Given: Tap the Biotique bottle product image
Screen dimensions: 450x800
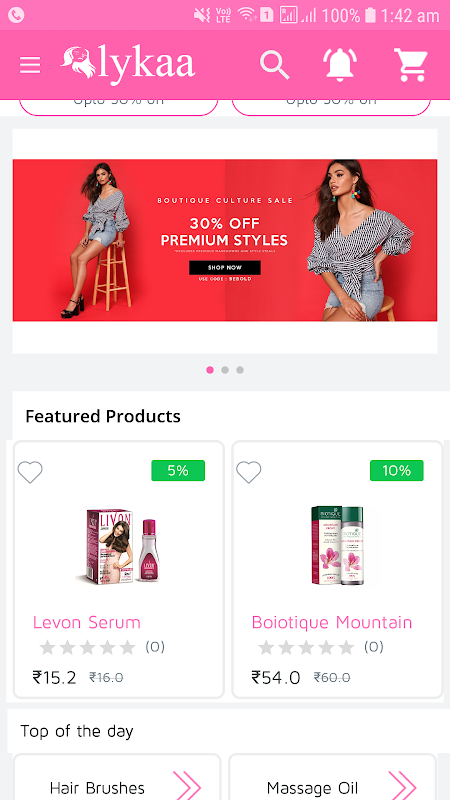Looking at the screenshot, I should tap(337, 545).
